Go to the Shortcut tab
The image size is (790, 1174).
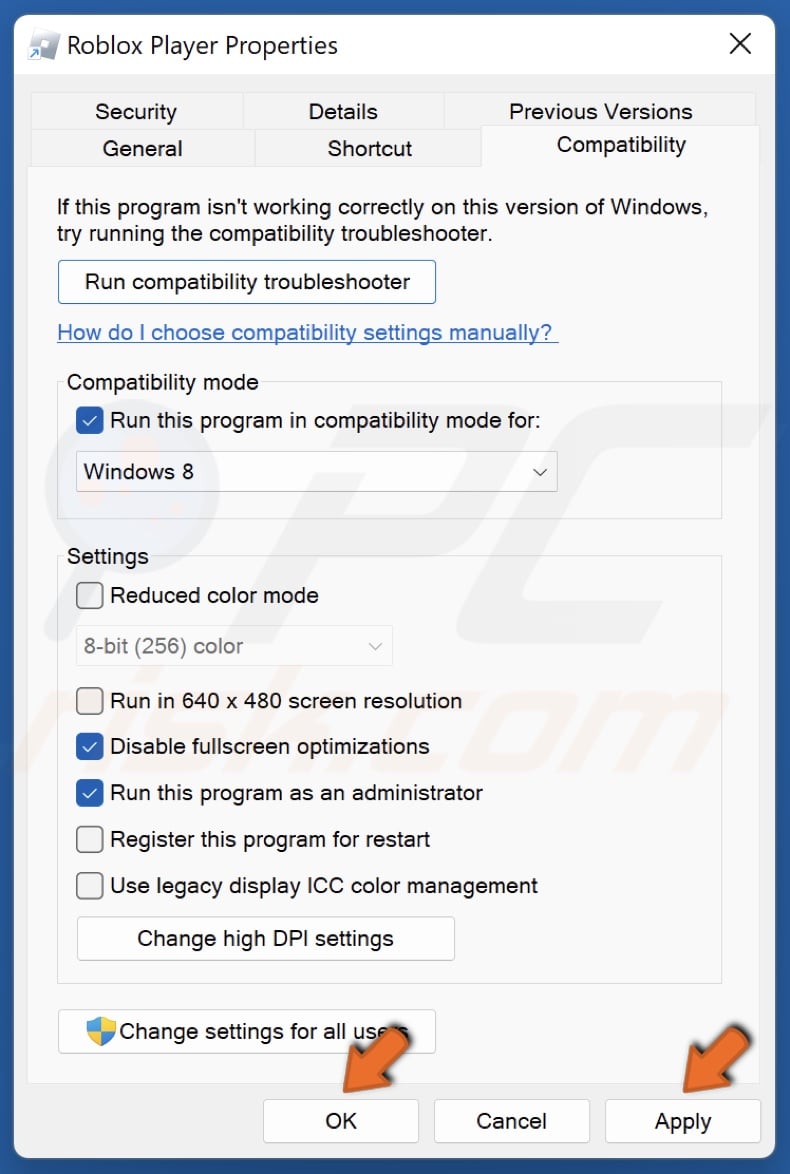[x=369, y=148]
